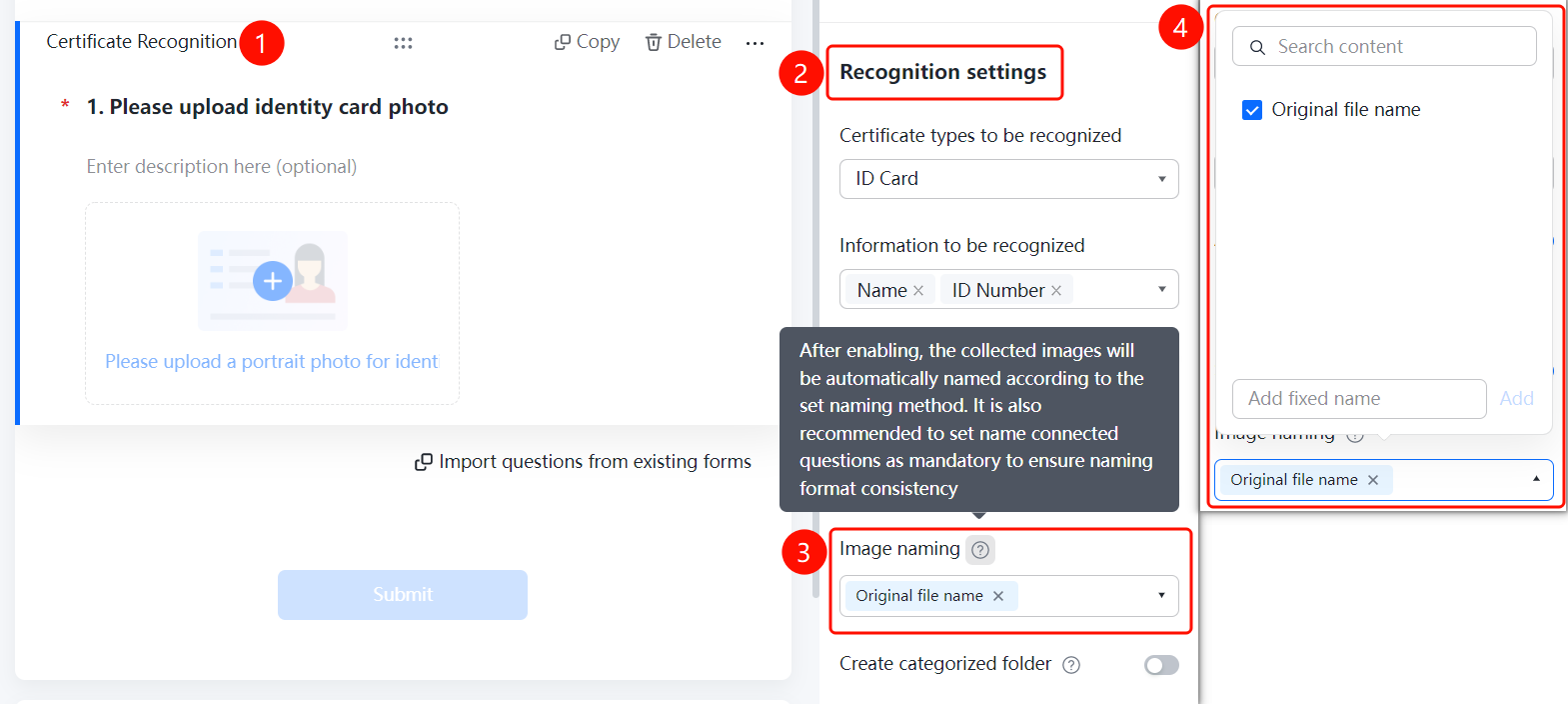The height and width of the screenshot is (704, 1568).
Task: Click the question title text
Action: point(267,107)
